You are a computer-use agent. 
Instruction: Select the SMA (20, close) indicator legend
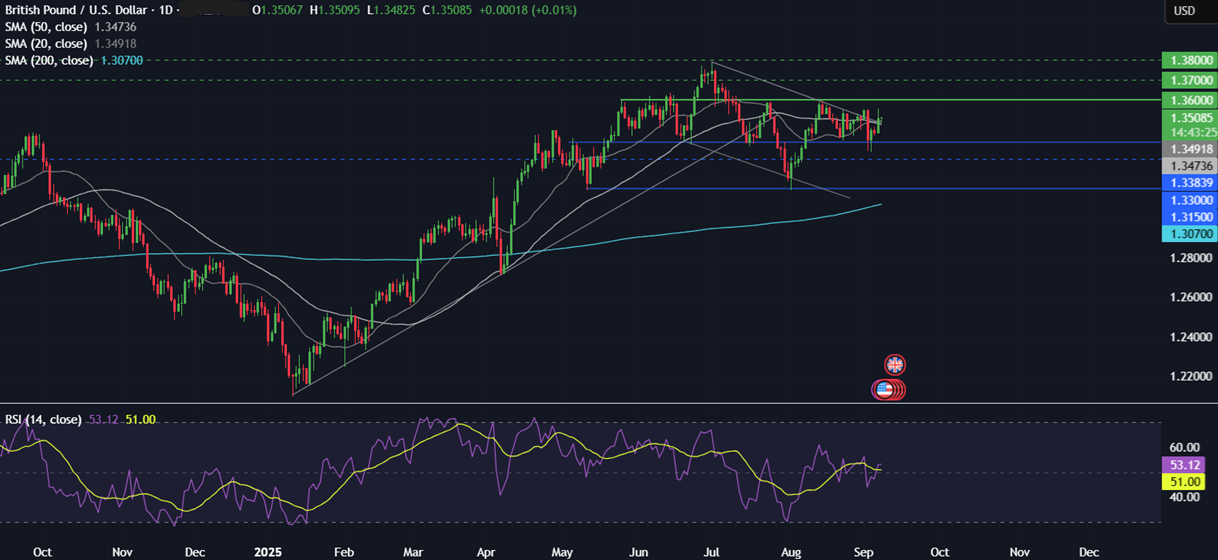click(x=45, y=43)
